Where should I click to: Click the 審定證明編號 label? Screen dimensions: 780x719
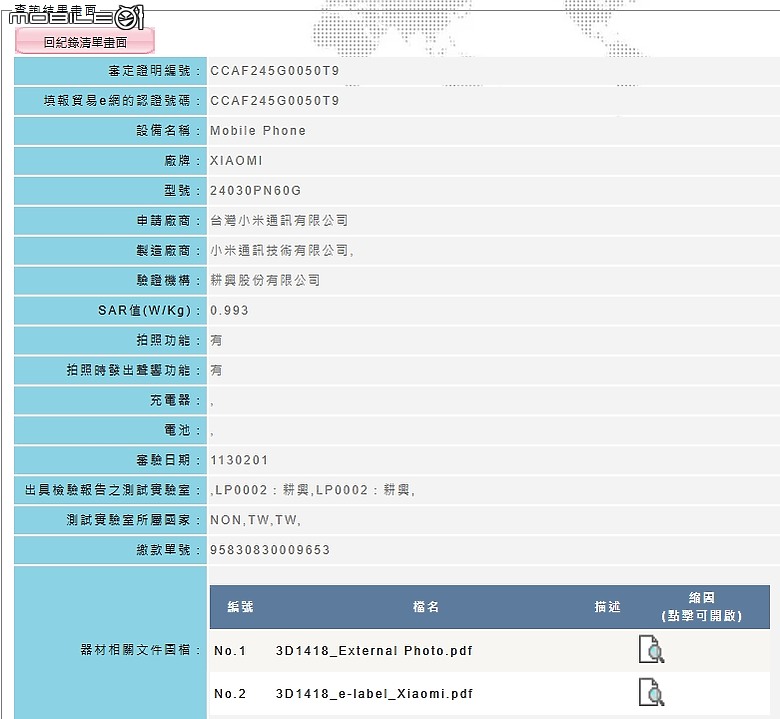(154, 71)
